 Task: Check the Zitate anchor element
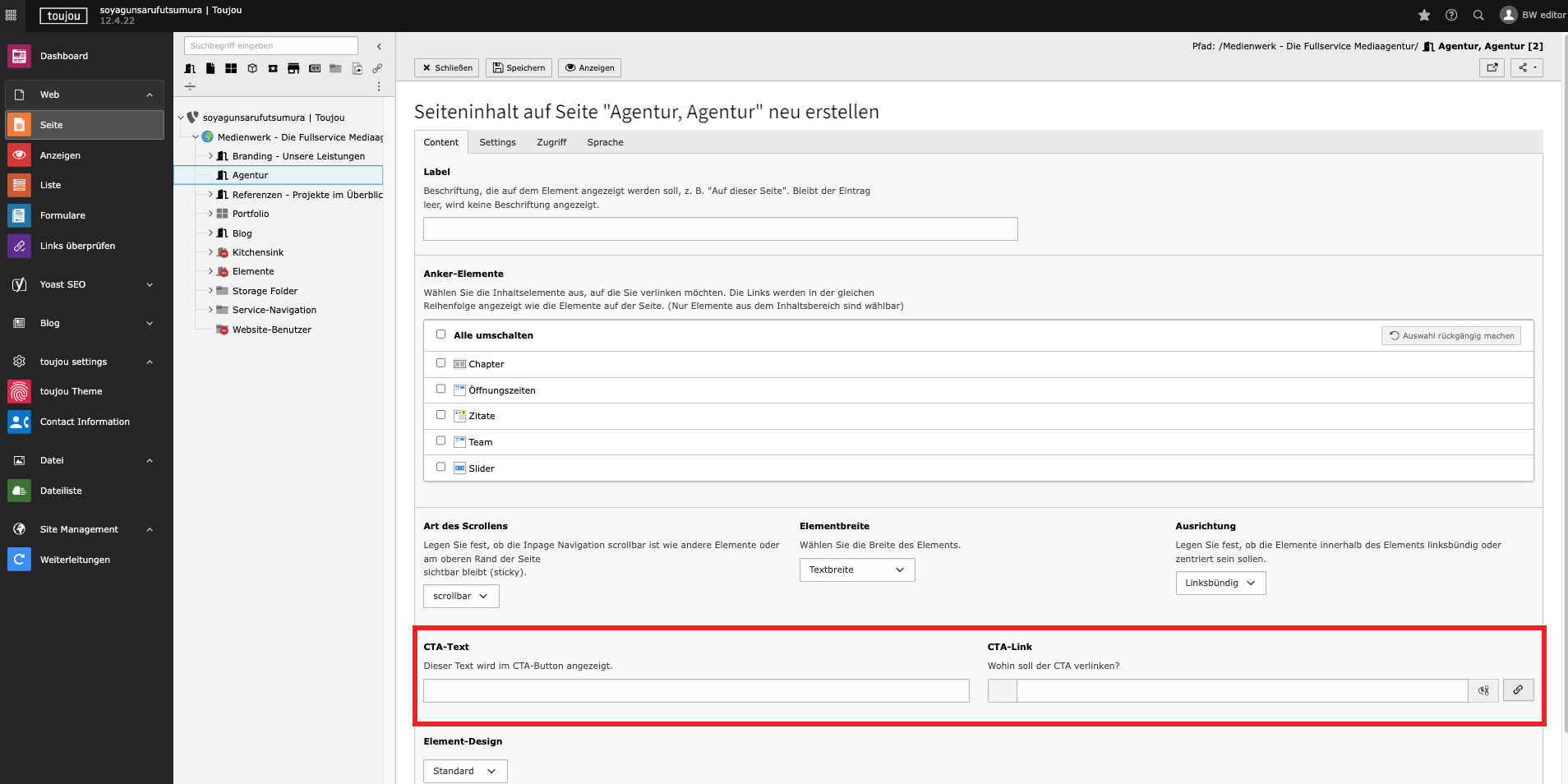pyautogui.click(x=440, y=415)
